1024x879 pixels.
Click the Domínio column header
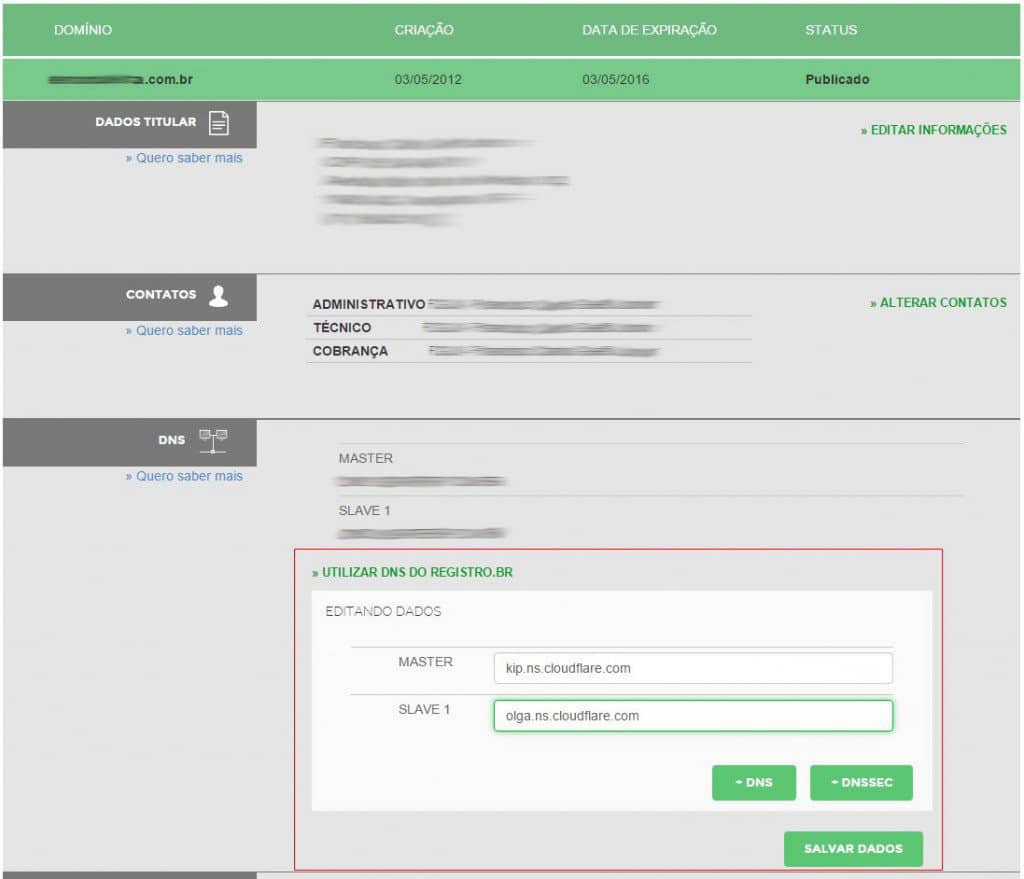[83, 30]
